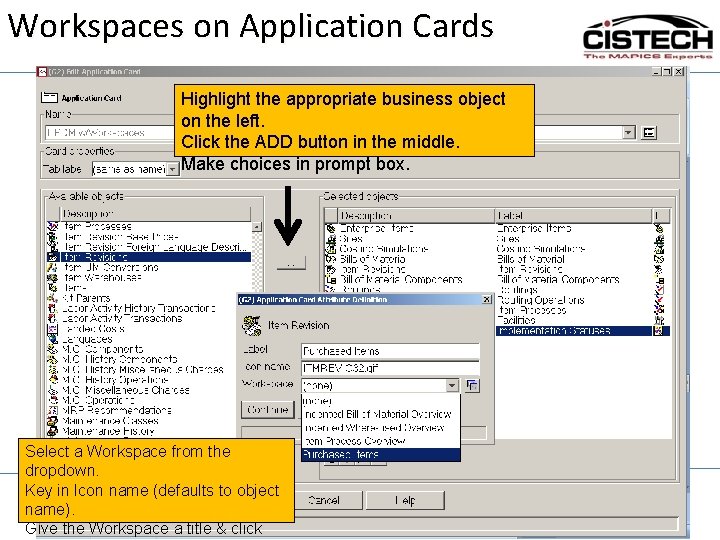Open the Tab label dropdown
This screenshot has height=540, width=720.
click(x=172, y=169)
